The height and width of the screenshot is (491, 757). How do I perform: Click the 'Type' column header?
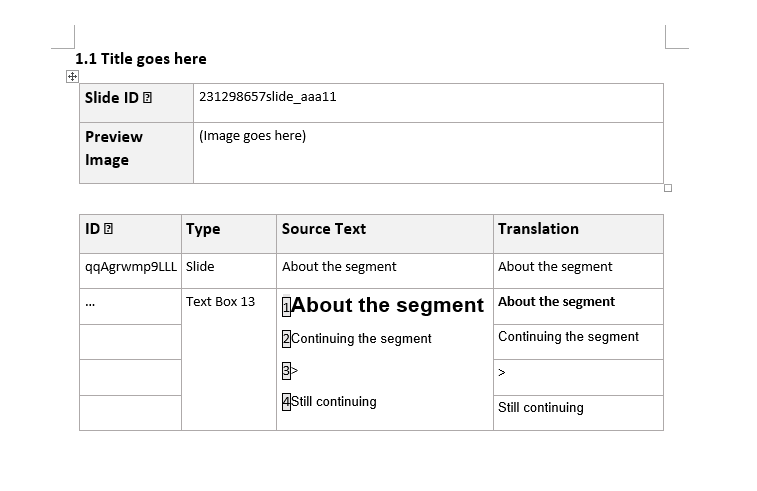point(229,234)
